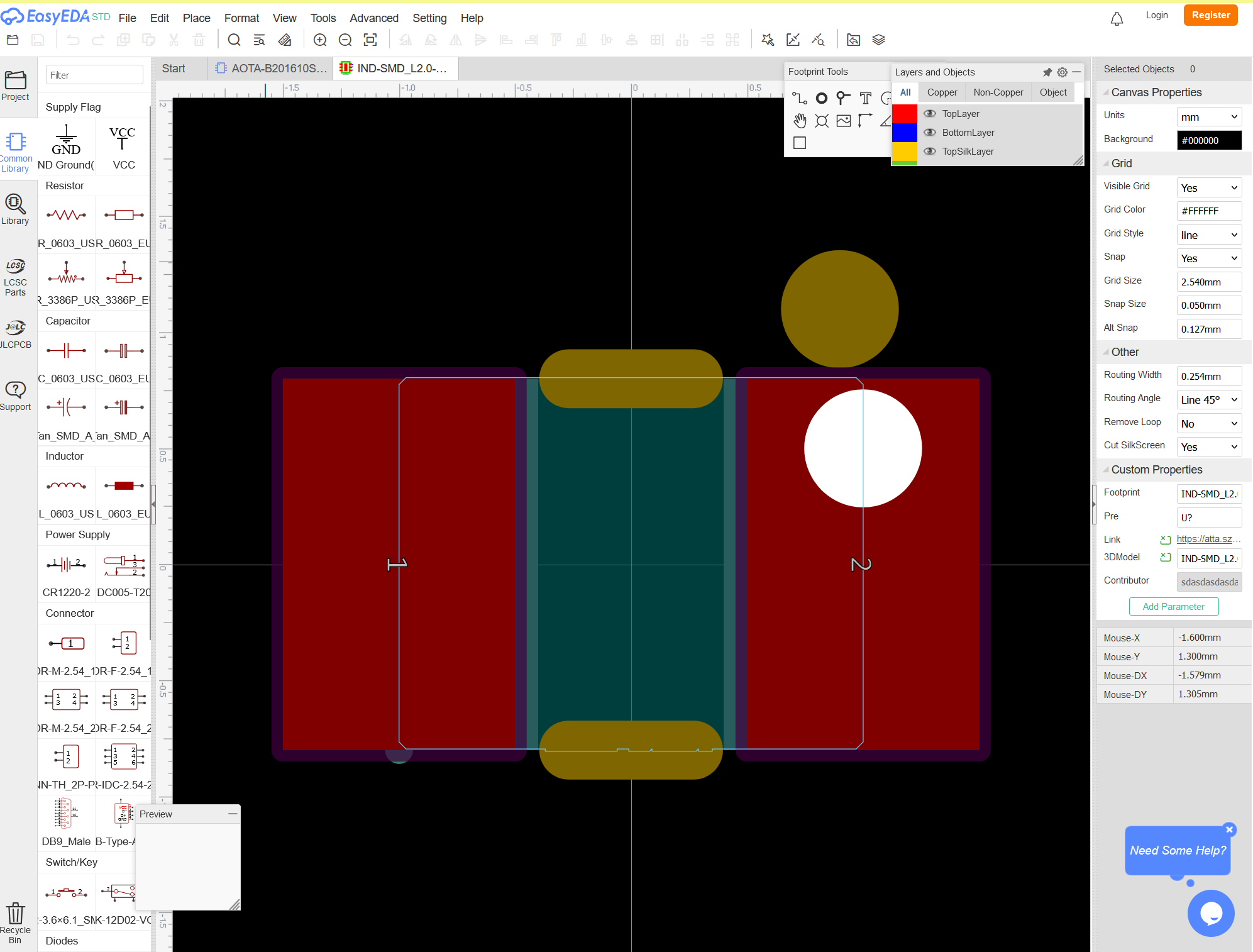Open the Grid Style dropdown

tap(1208, 235)
